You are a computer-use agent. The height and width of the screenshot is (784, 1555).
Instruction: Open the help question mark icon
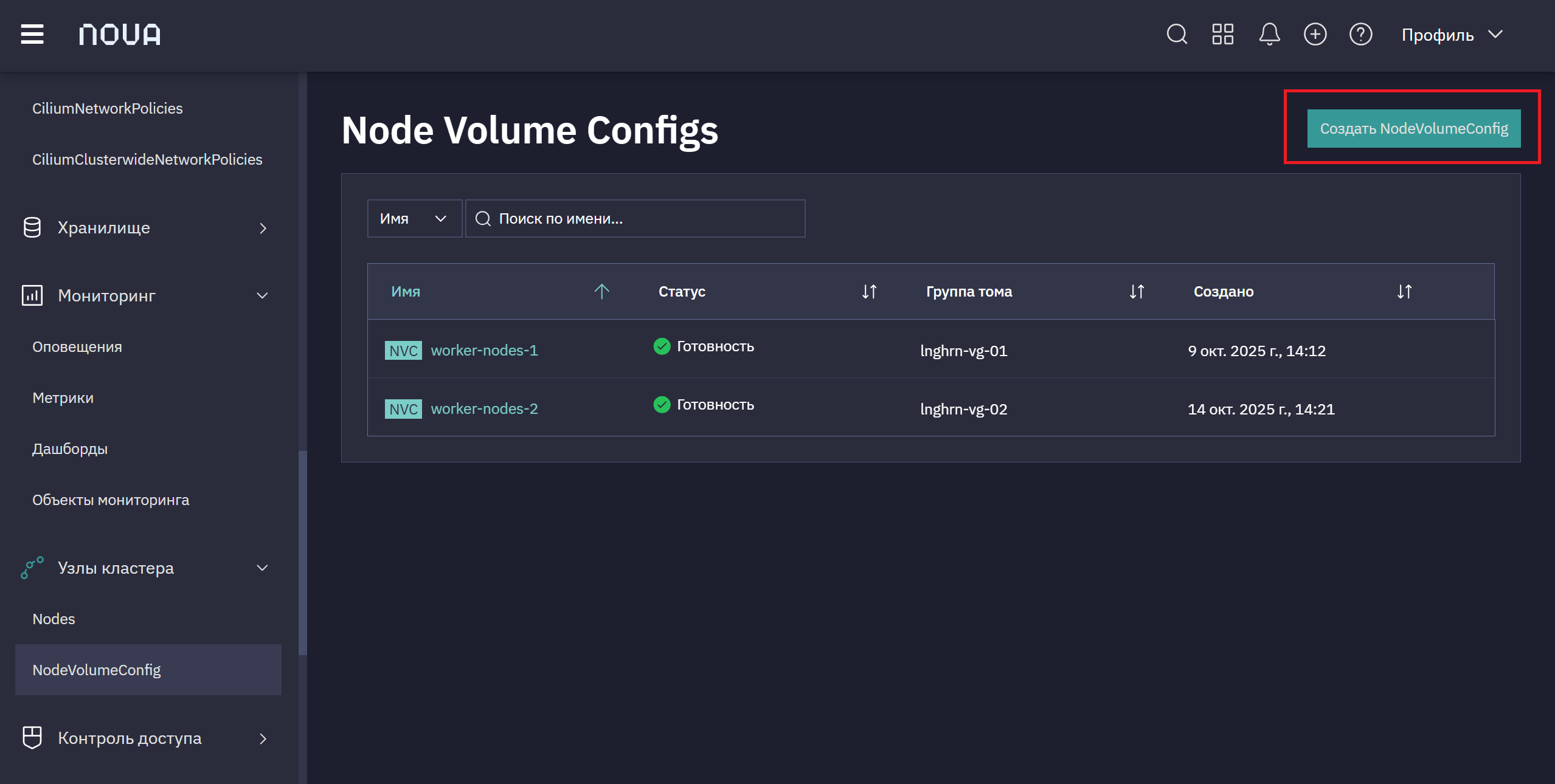click(1360, 34)
